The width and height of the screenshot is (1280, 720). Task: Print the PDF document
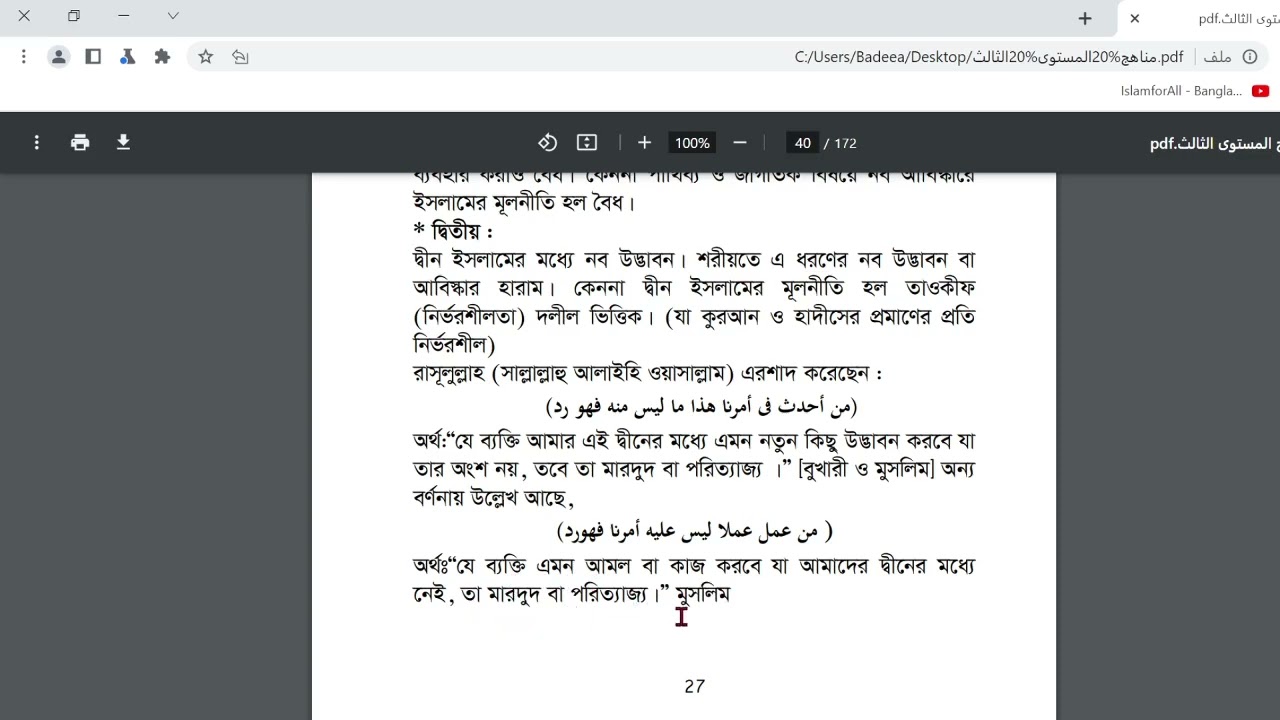80,143
